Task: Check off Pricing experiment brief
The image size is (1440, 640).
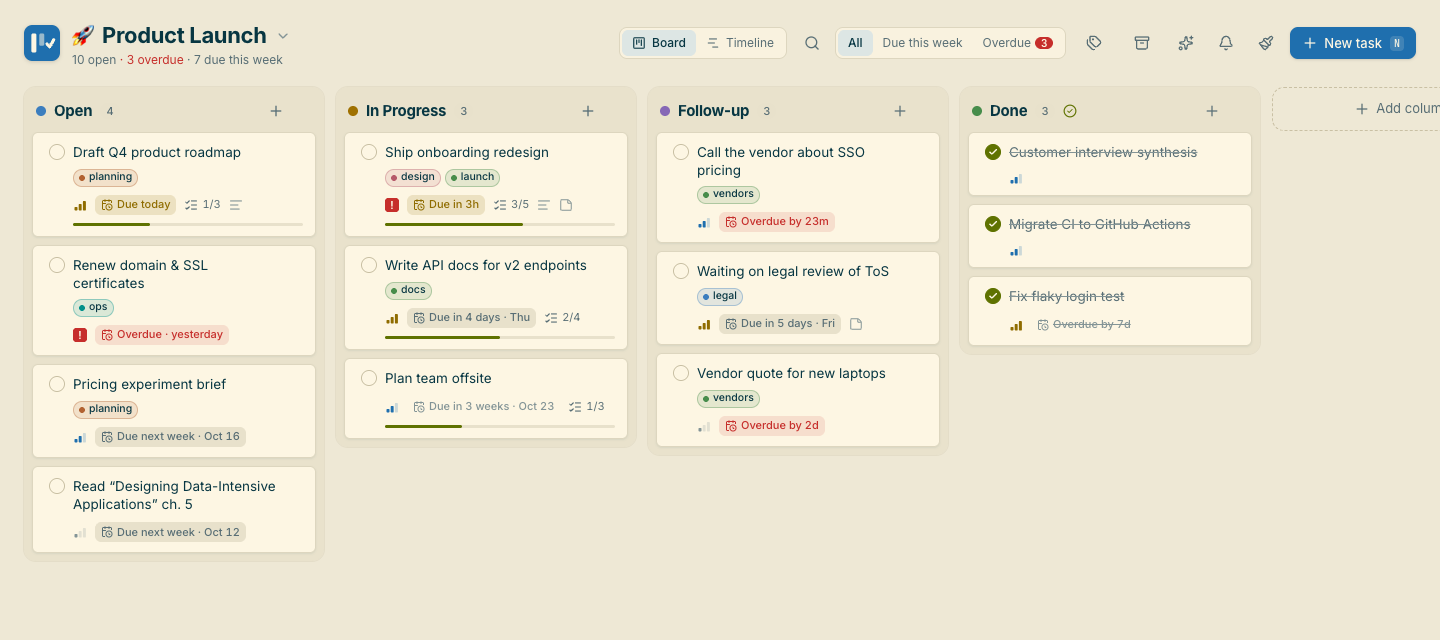Action: coord(57,384)
